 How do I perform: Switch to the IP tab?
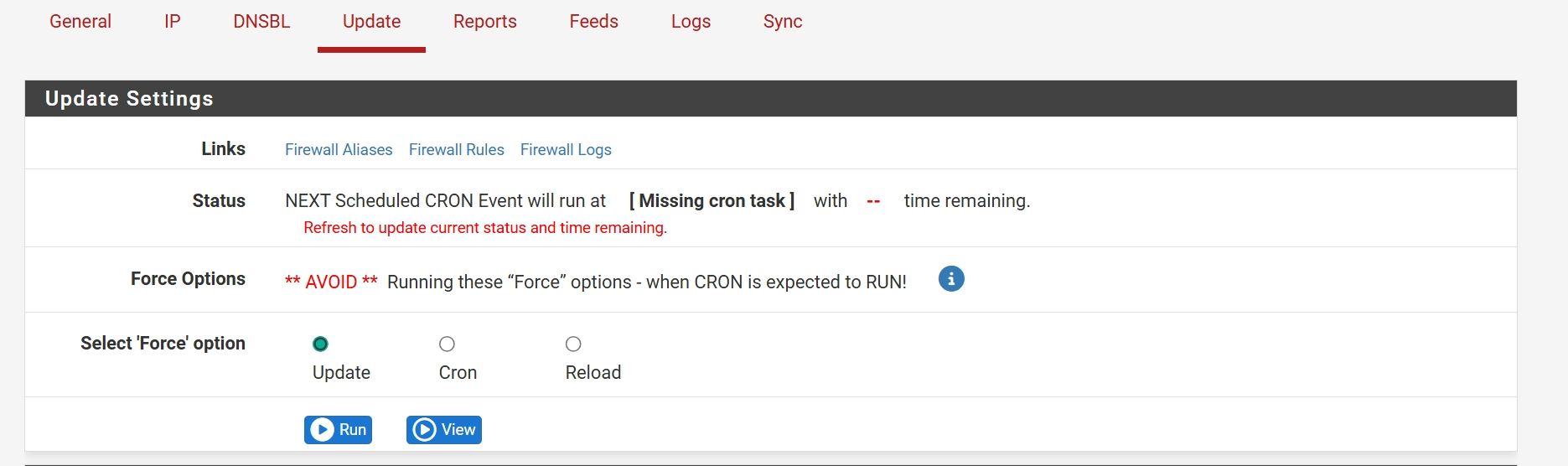(172, 22)
